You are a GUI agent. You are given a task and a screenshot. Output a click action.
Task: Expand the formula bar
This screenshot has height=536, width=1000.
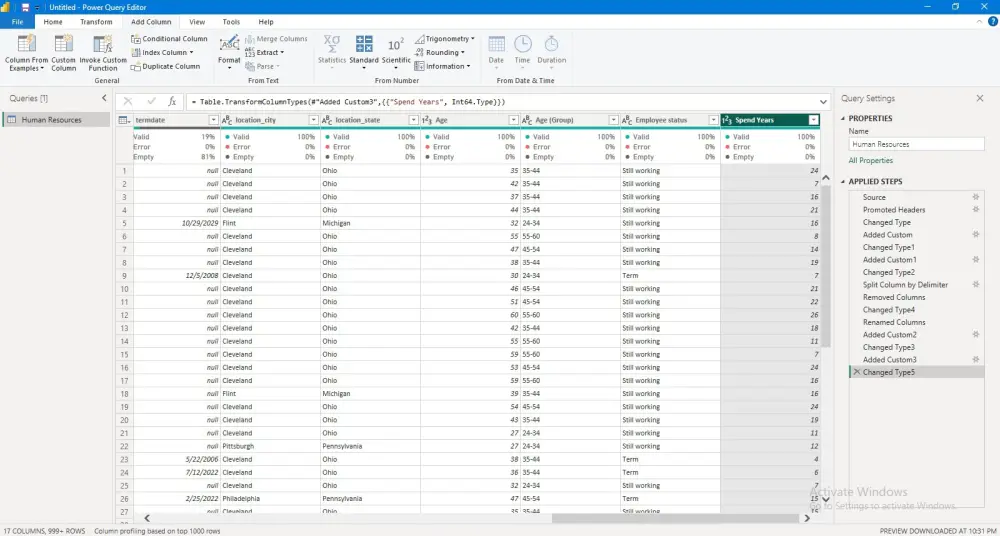coord(823,102)
